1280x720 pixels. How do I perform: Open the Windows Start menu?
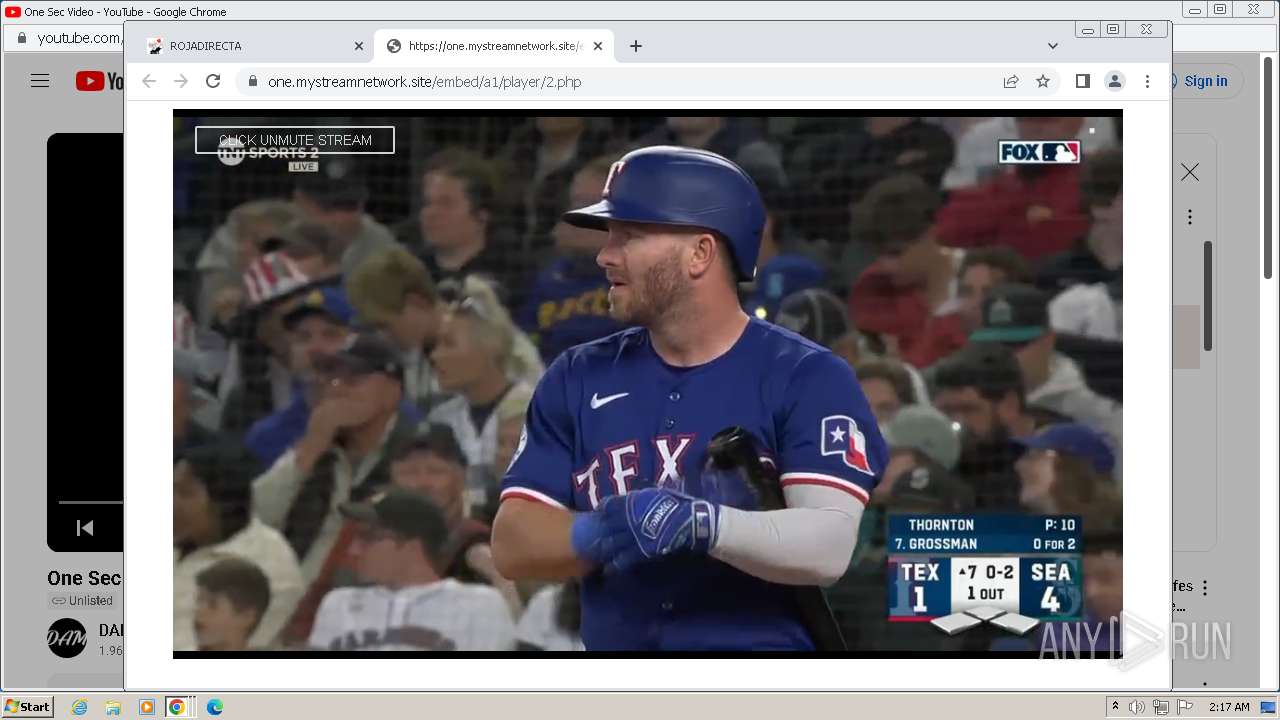click(x=28, y=706)
